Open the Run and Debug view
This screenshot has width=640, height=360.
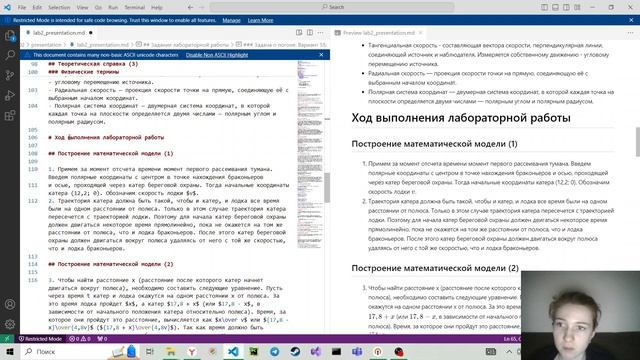(x=10, y=96)
